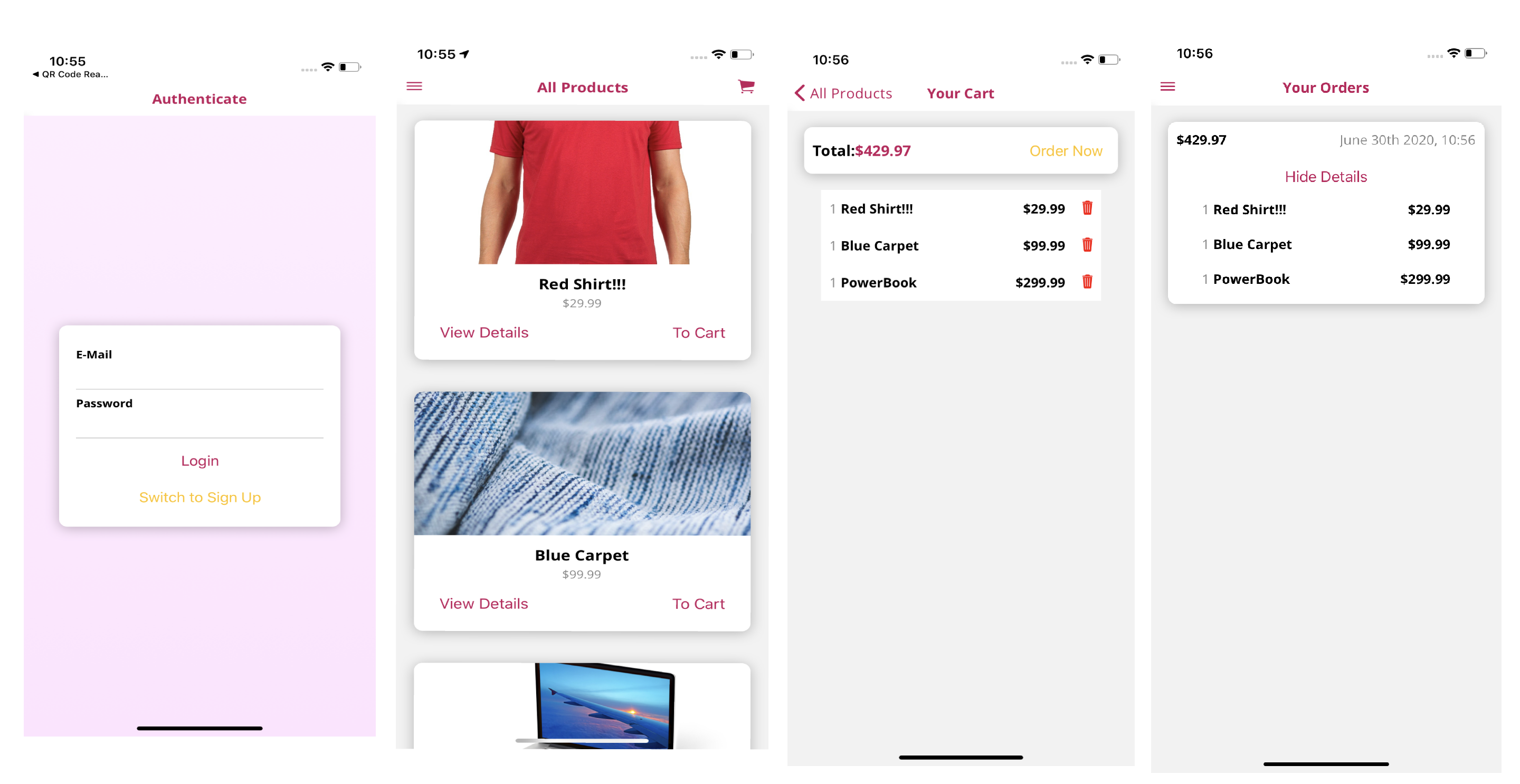Click Login button on authenticate screen
This screenshot has height=784, width=1520.
click(199, 461)
